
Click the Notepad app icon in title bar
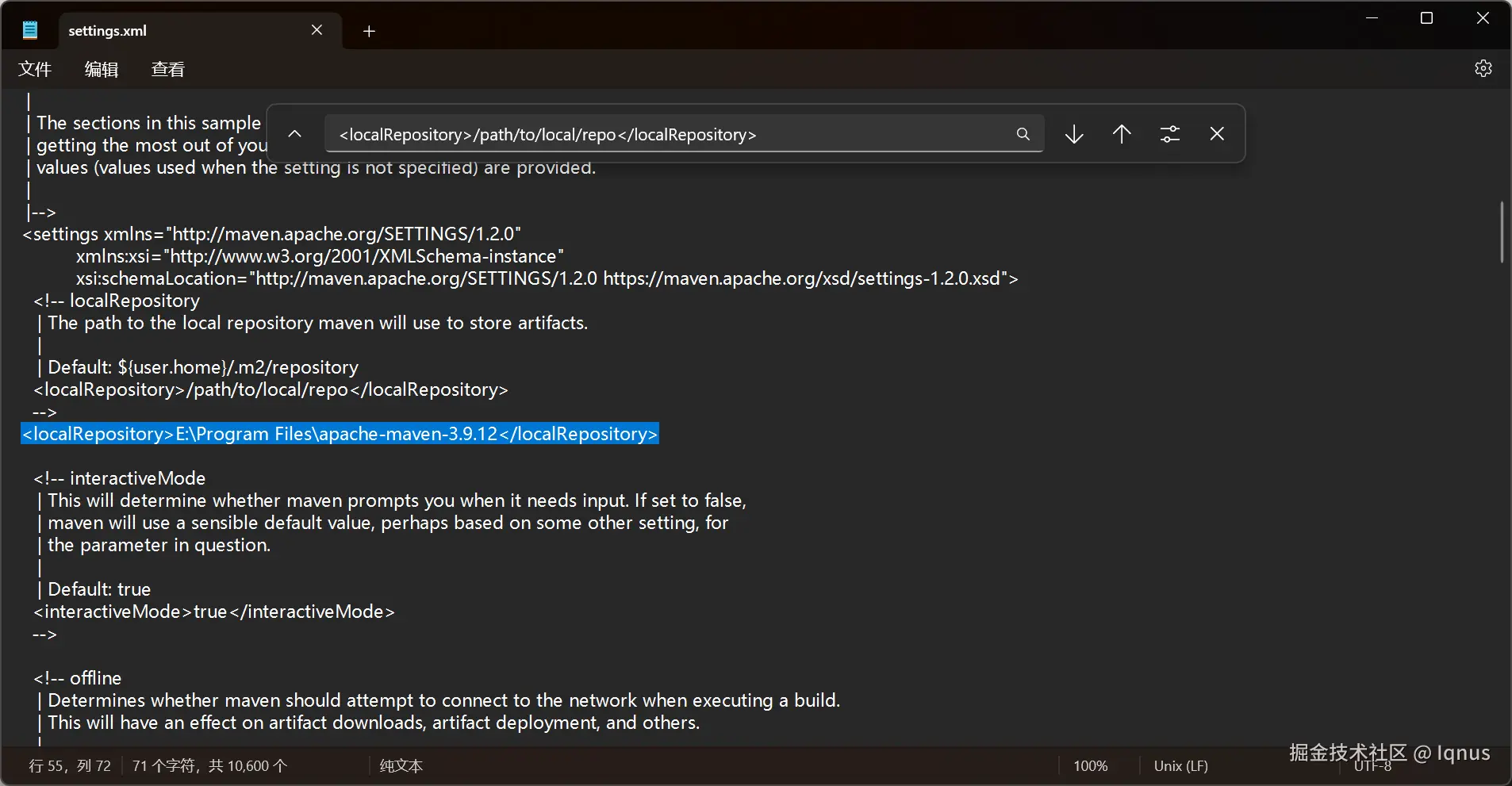tap(30, 30)
